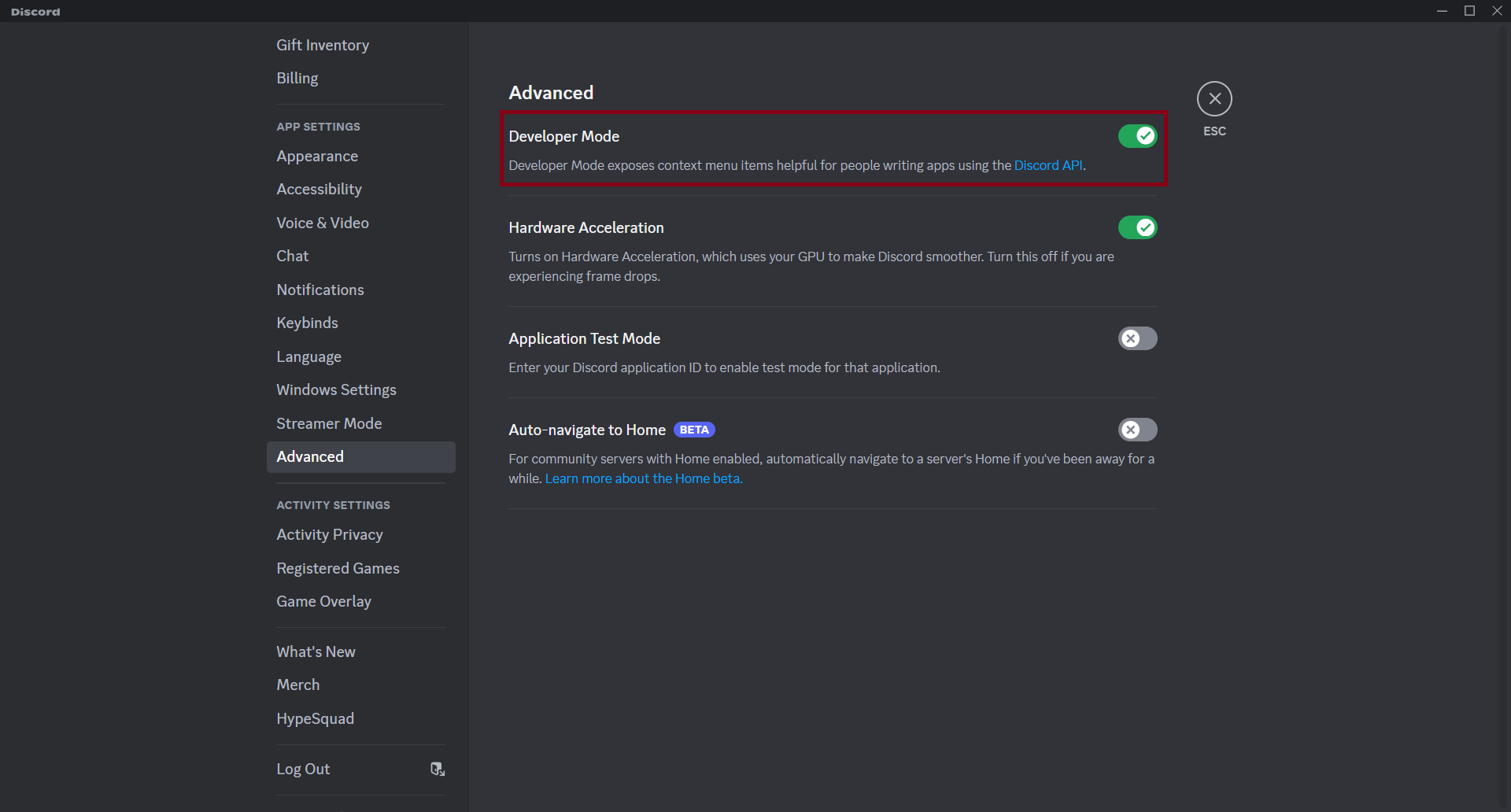Open the Discord API link
This screenshot has height=812, width=1511.
pyautogui.click(x=1047, y=165)
